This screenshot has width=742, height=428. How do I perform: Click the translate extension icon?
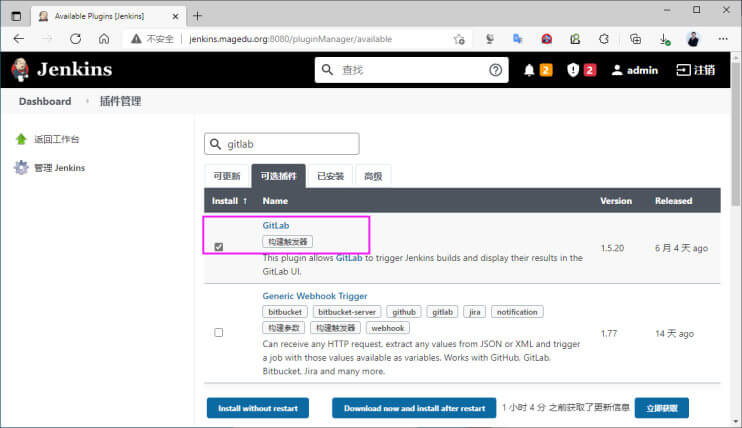517,39
